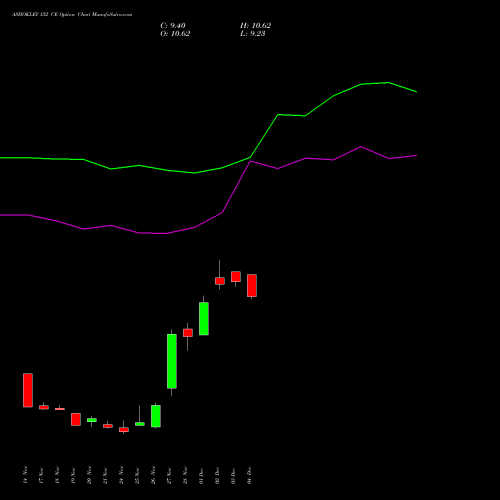This screenshot has height=500, width=500.
Task: Select the red candle above 28 Nov
Action: pyautogui.click(x=188, y=333)
